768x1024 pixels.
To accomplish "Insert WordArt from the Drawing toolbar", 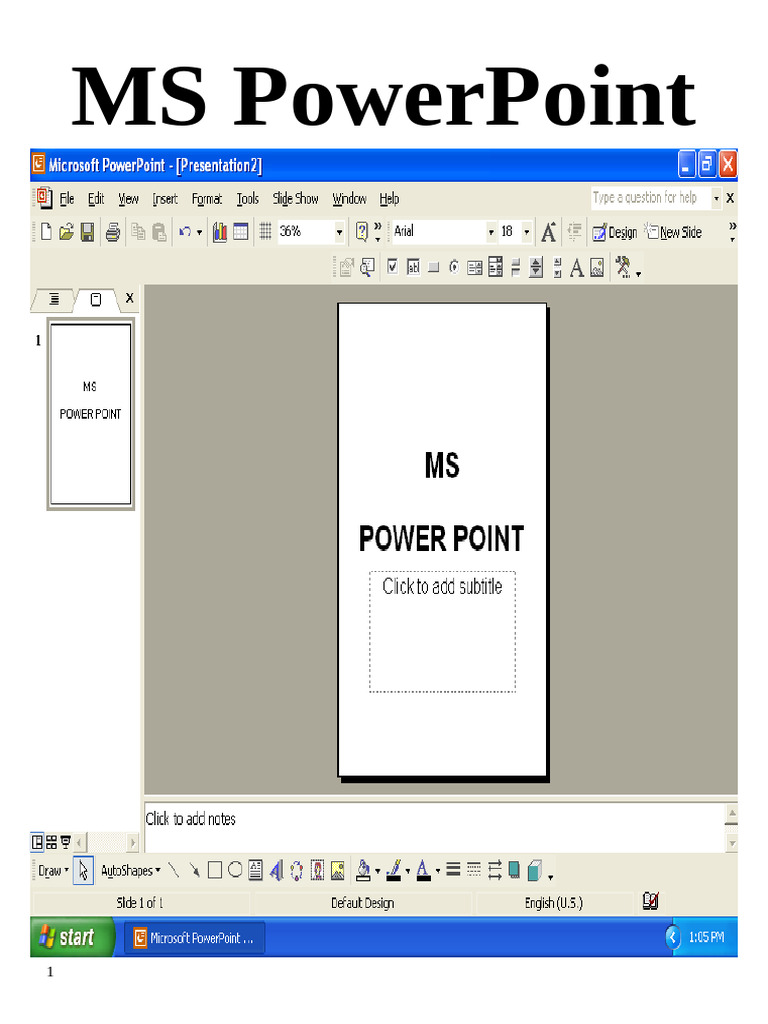I will (277, 870).
